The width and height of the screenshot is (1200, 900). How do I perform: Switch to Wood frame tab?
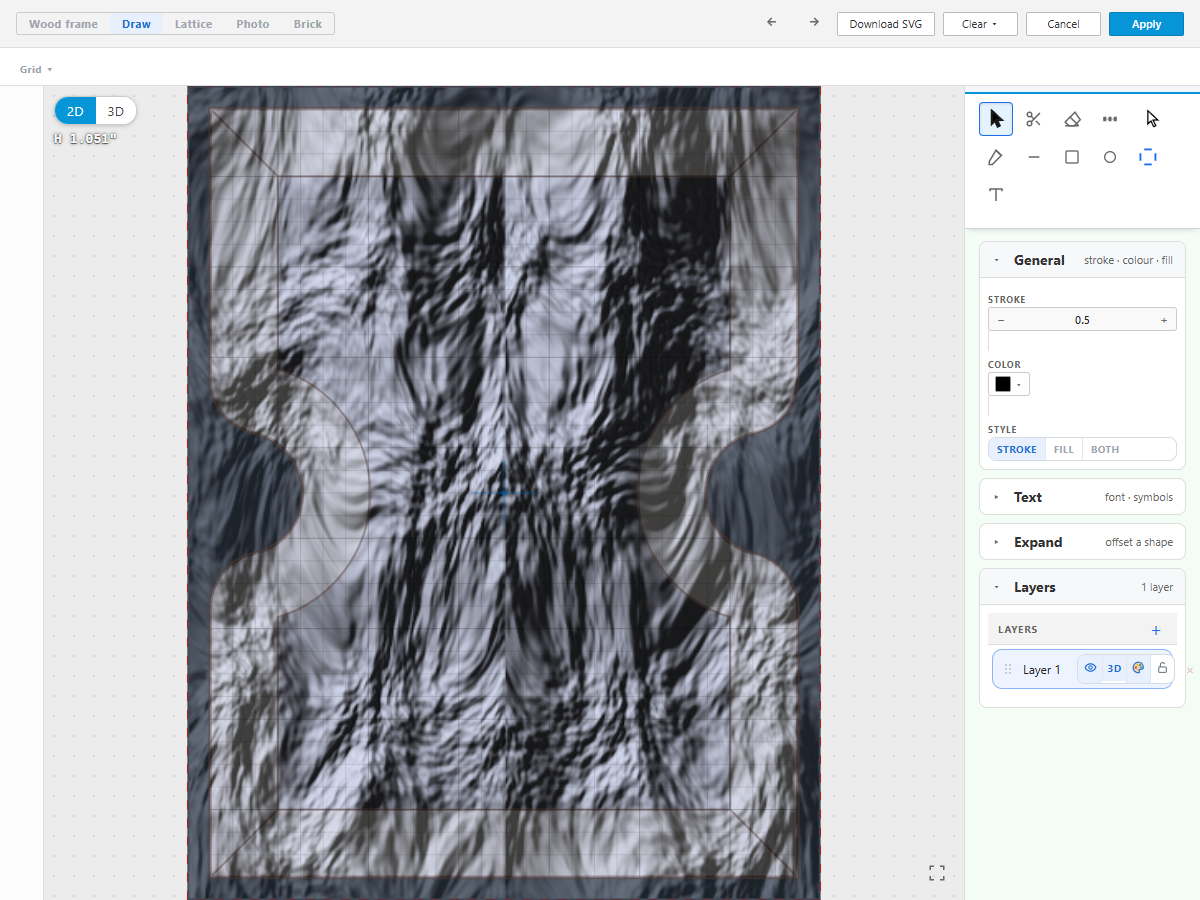[x=63, y=24]
